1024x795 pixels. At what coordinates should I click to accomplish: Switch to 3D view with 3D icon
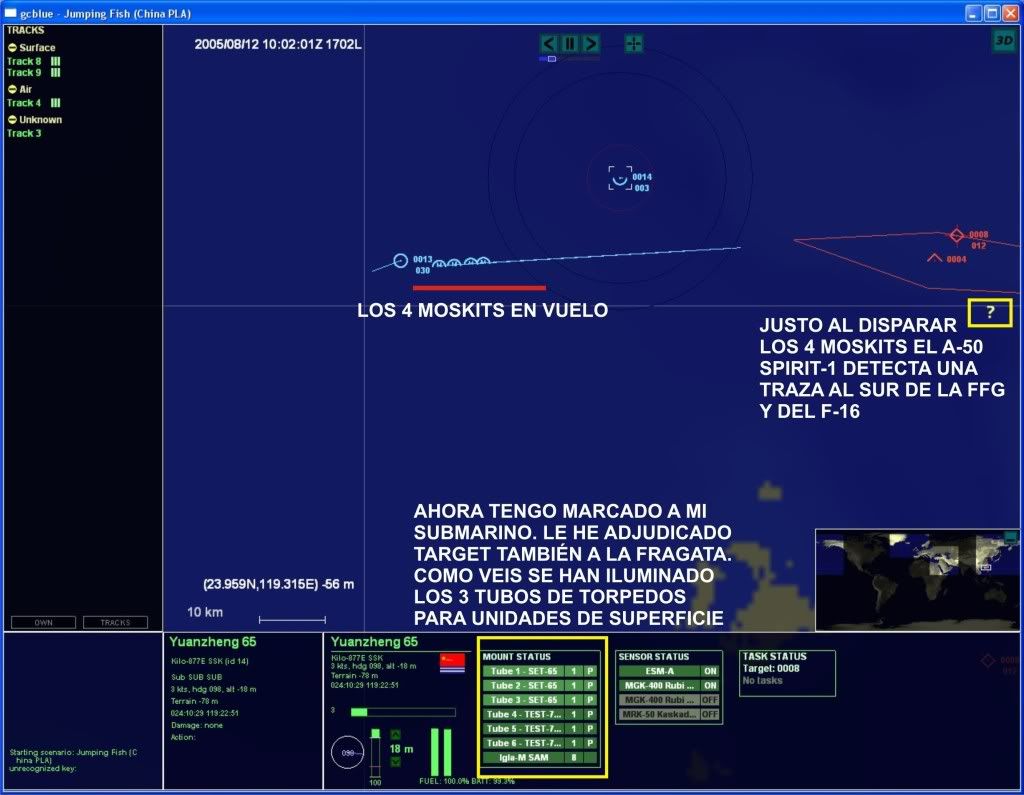coord(1003,40)
